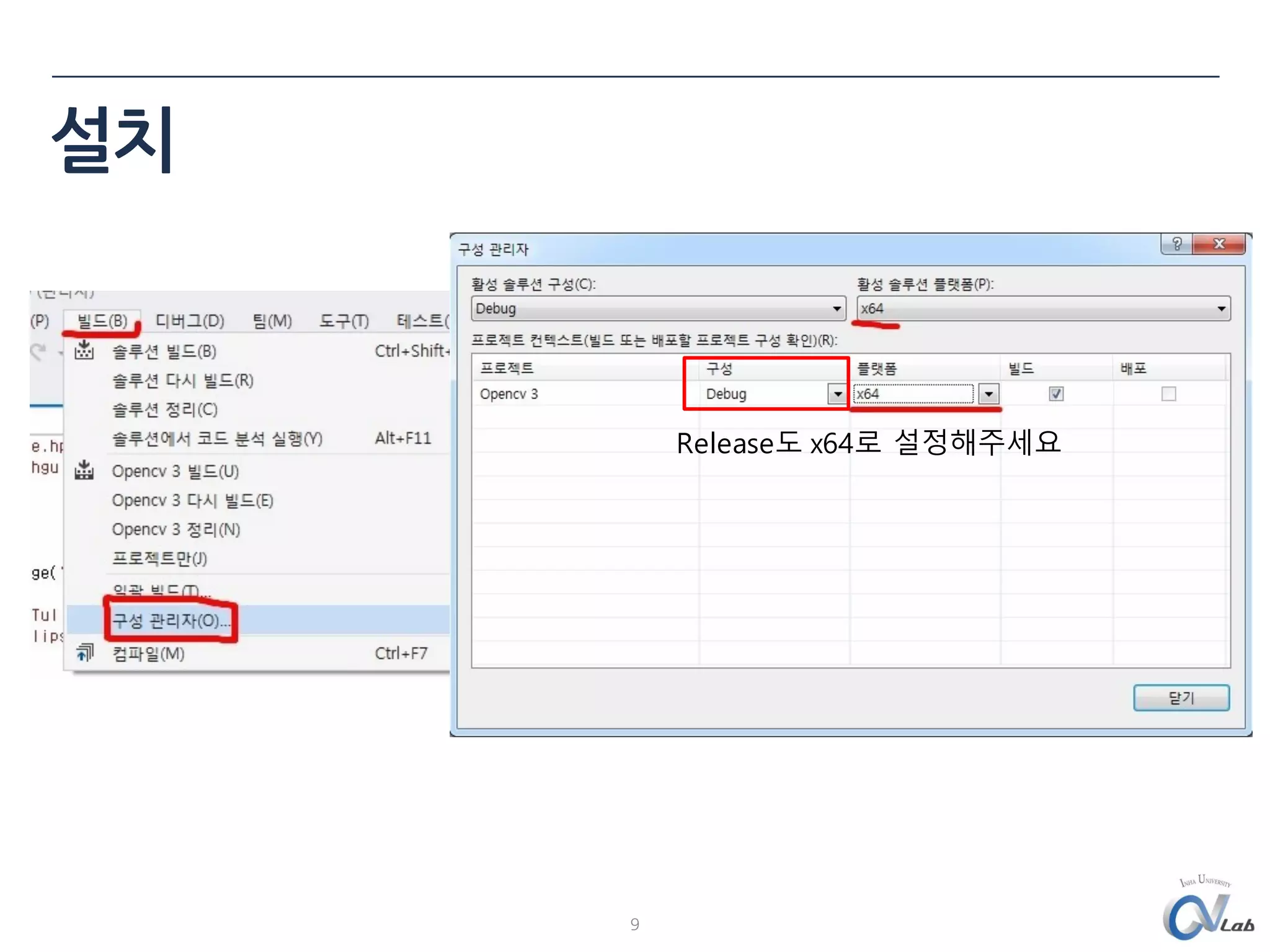This screenshot has width=1270, height=952.
Task: Choose 솔루션 다시 빌드(R) menu item
Action: (x=182, y=381)
